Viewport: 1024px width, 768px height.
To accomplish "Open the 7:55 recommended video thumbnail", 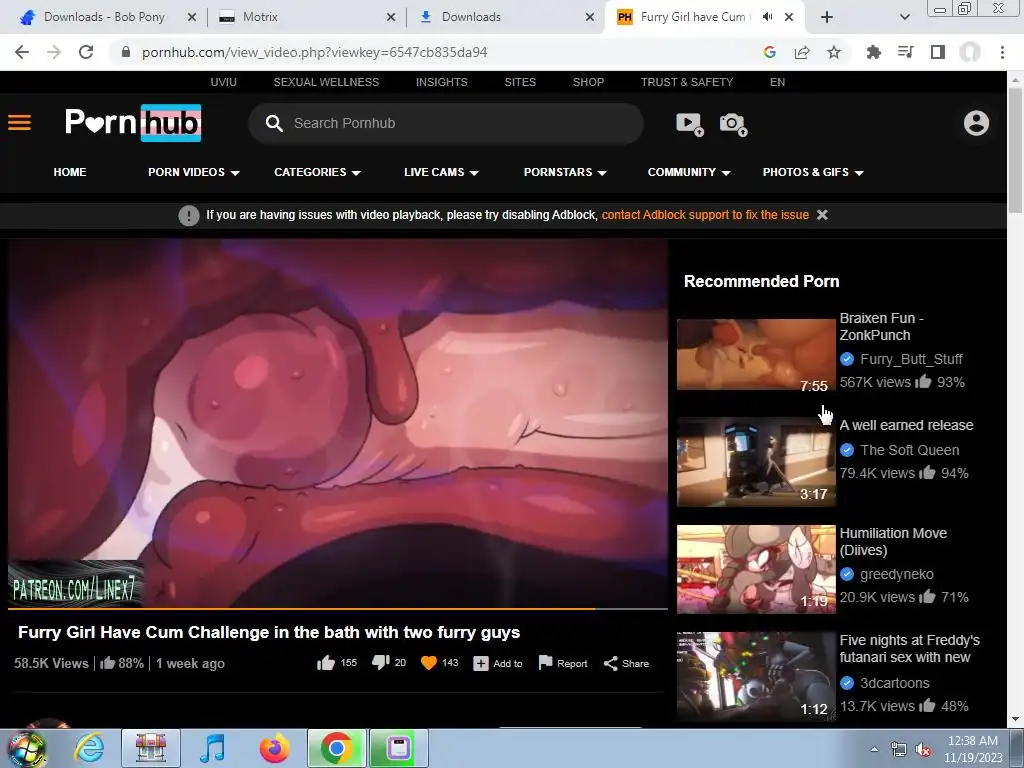I will [x=756, y=355].
